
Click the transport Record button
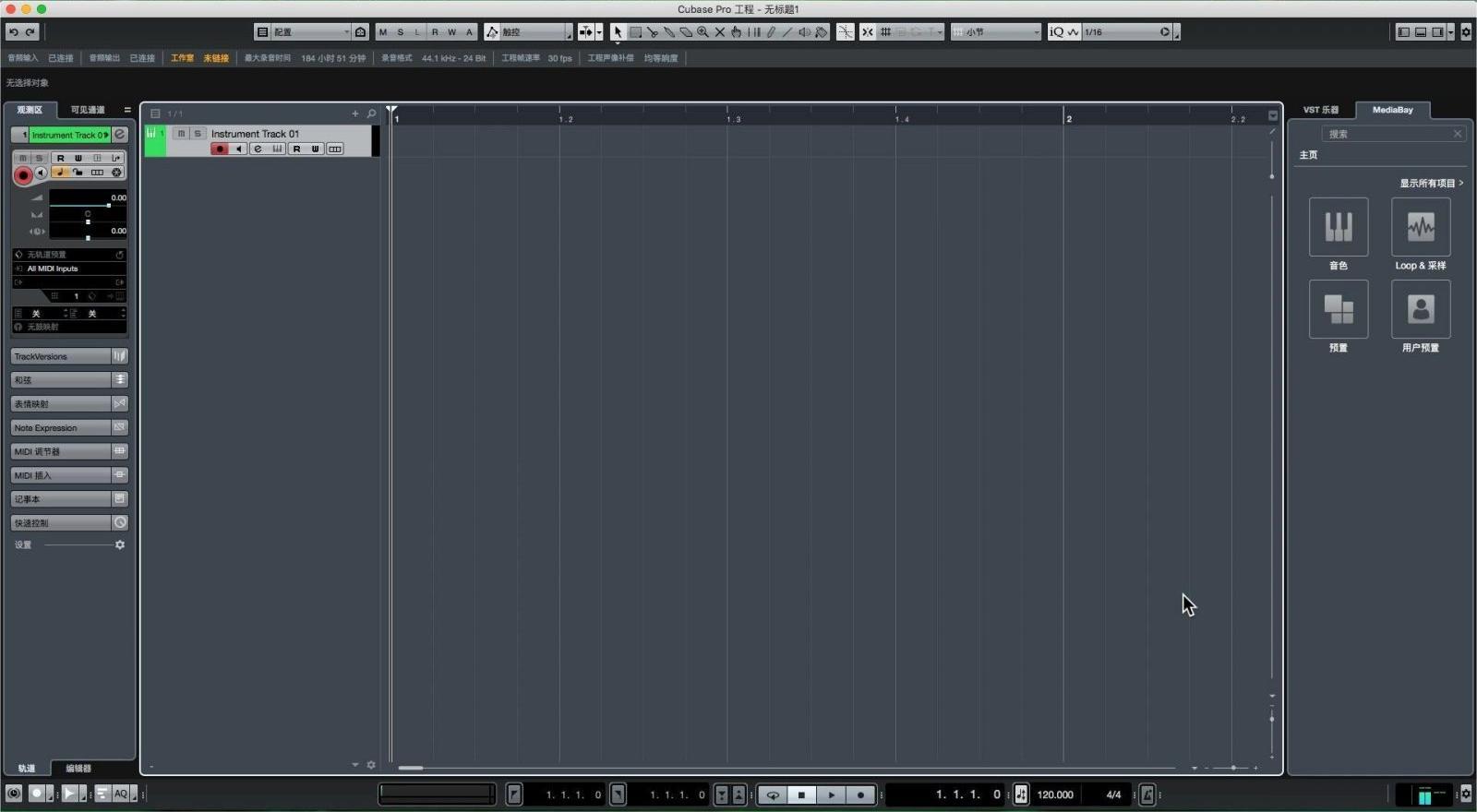860,794
